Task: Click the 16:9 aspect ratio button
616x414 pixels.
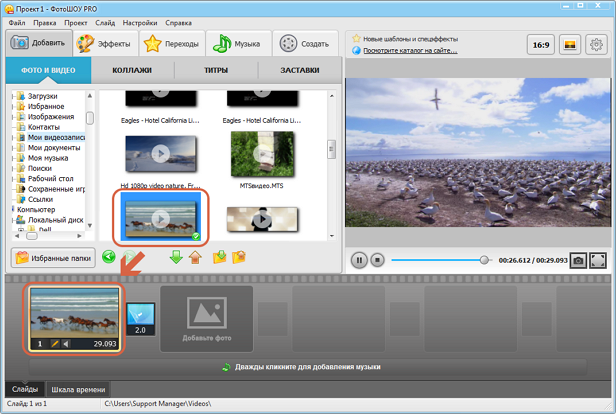Action: [x=541, y=45]
